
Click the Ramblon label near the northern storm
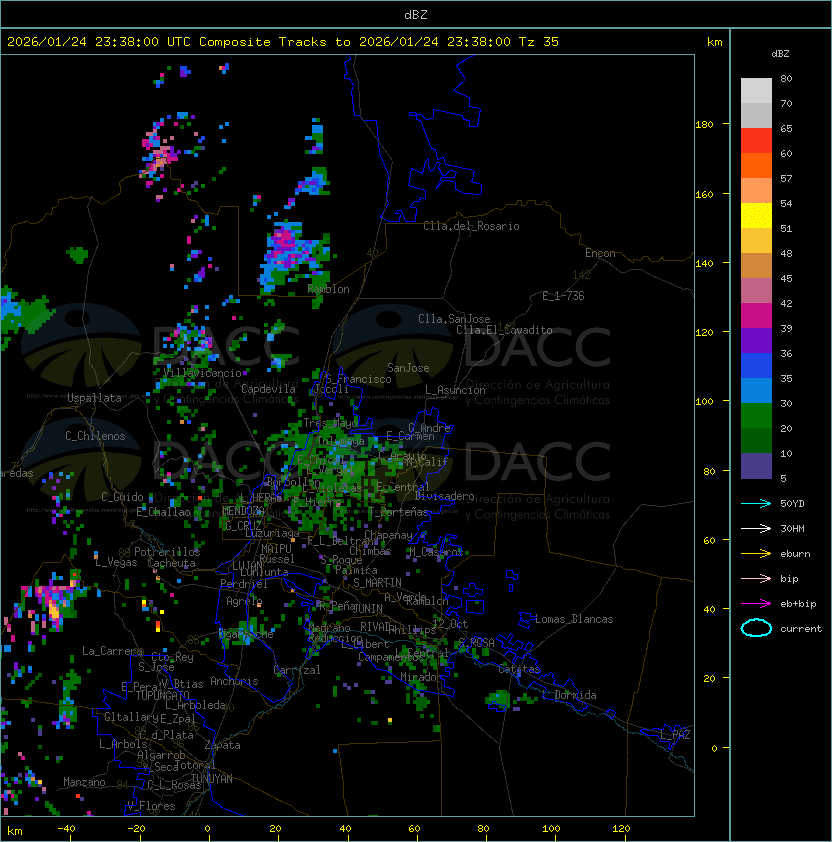(328, 289)
